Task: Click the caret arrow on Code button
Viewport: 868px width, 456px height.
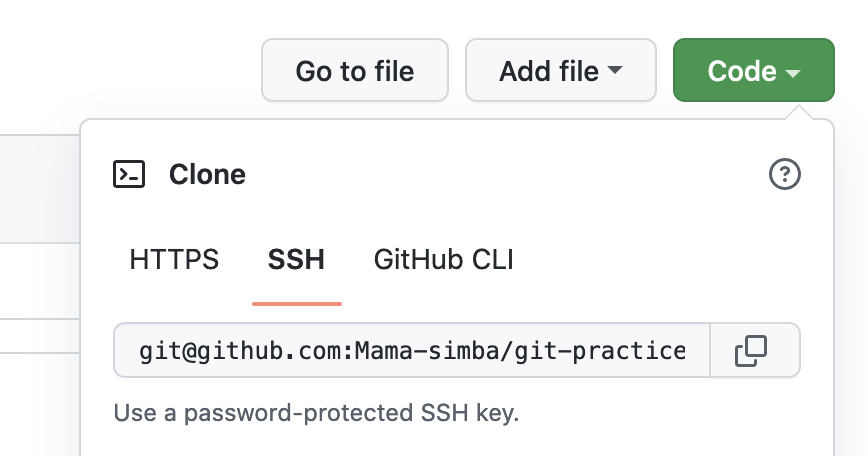Action: tap(793, 73)
